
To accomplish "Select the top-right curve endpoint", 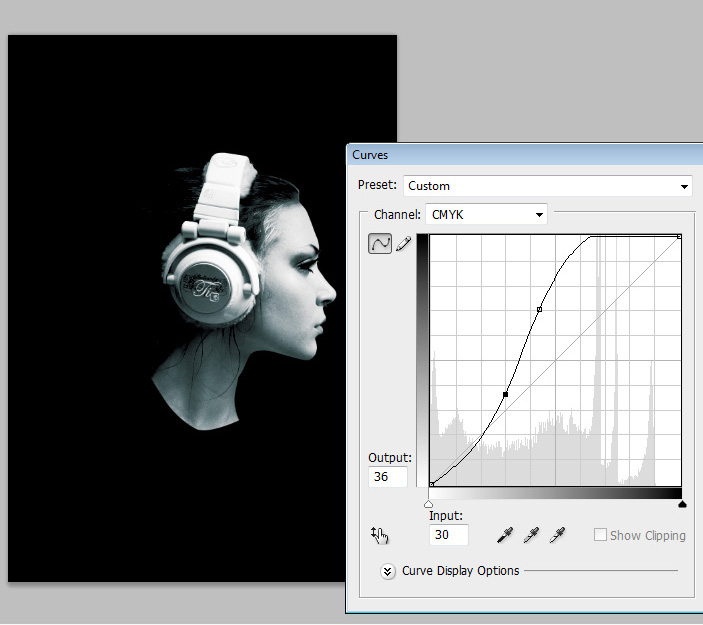I will (680, 237).
